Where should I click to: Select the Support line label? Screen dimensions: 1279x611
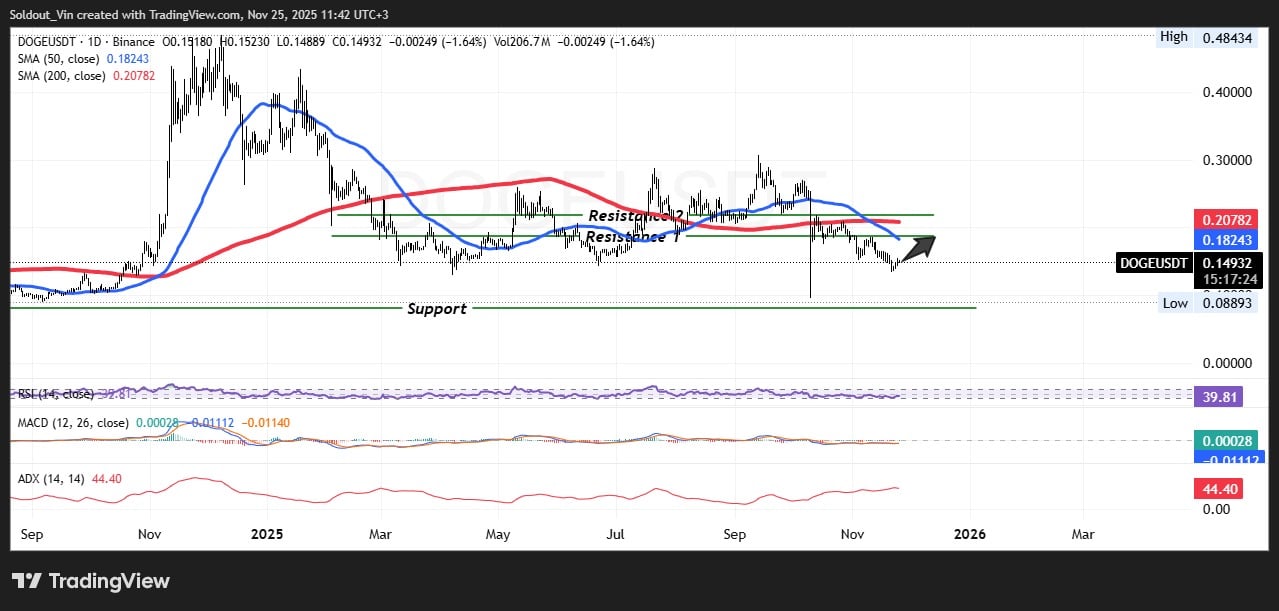point(436,309)
